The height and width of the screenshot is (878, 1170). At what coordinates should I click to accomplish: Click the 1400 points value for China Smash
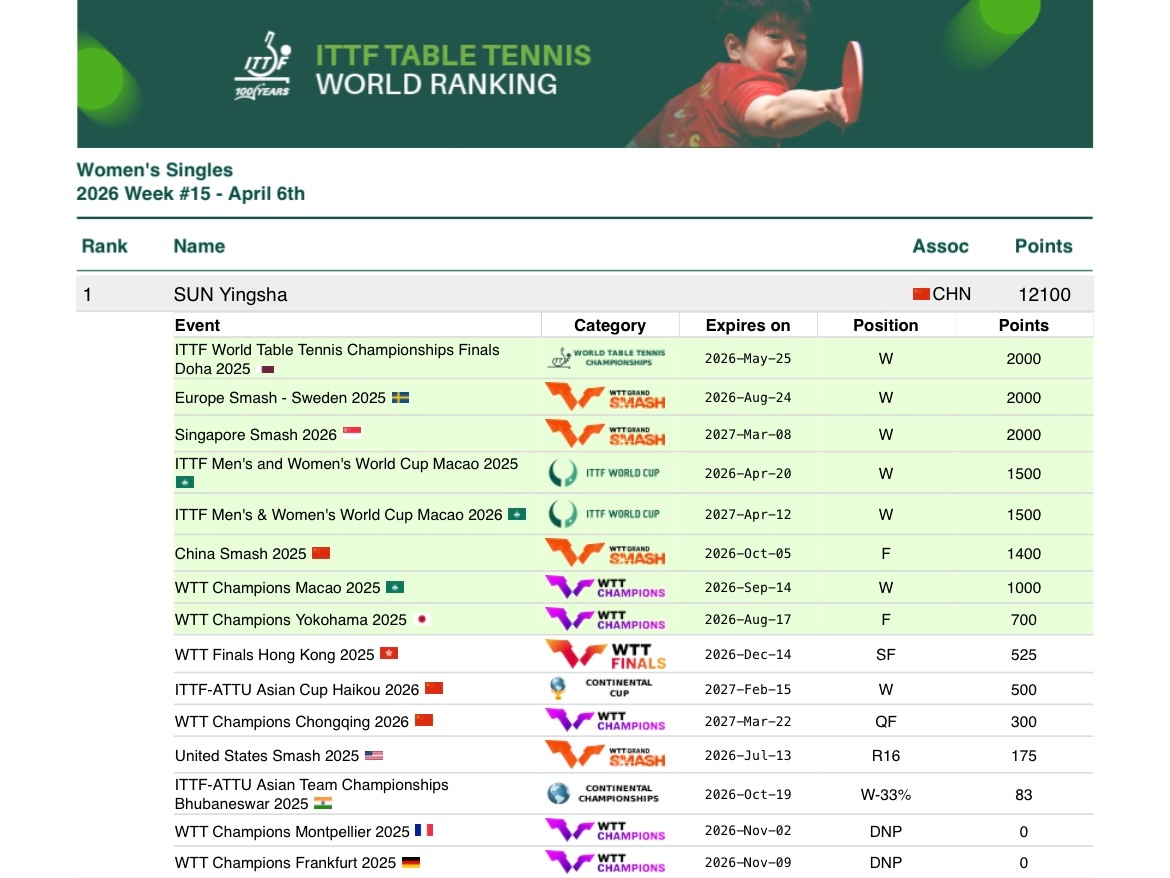(x=1024, y=554)
